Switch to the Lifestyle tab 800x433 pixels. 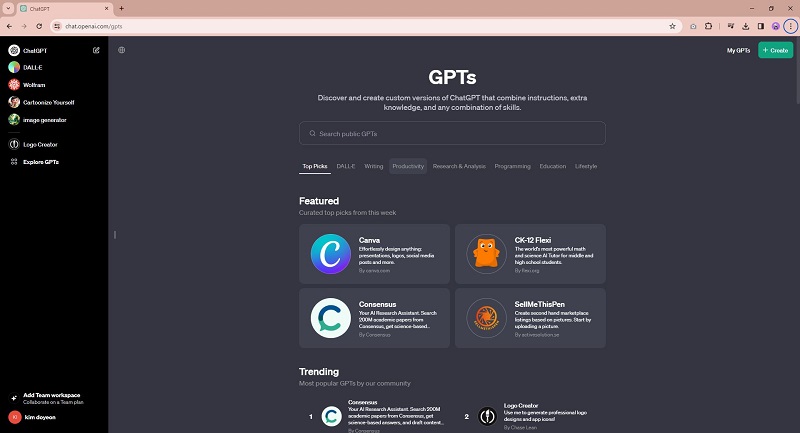coord(586,166)
